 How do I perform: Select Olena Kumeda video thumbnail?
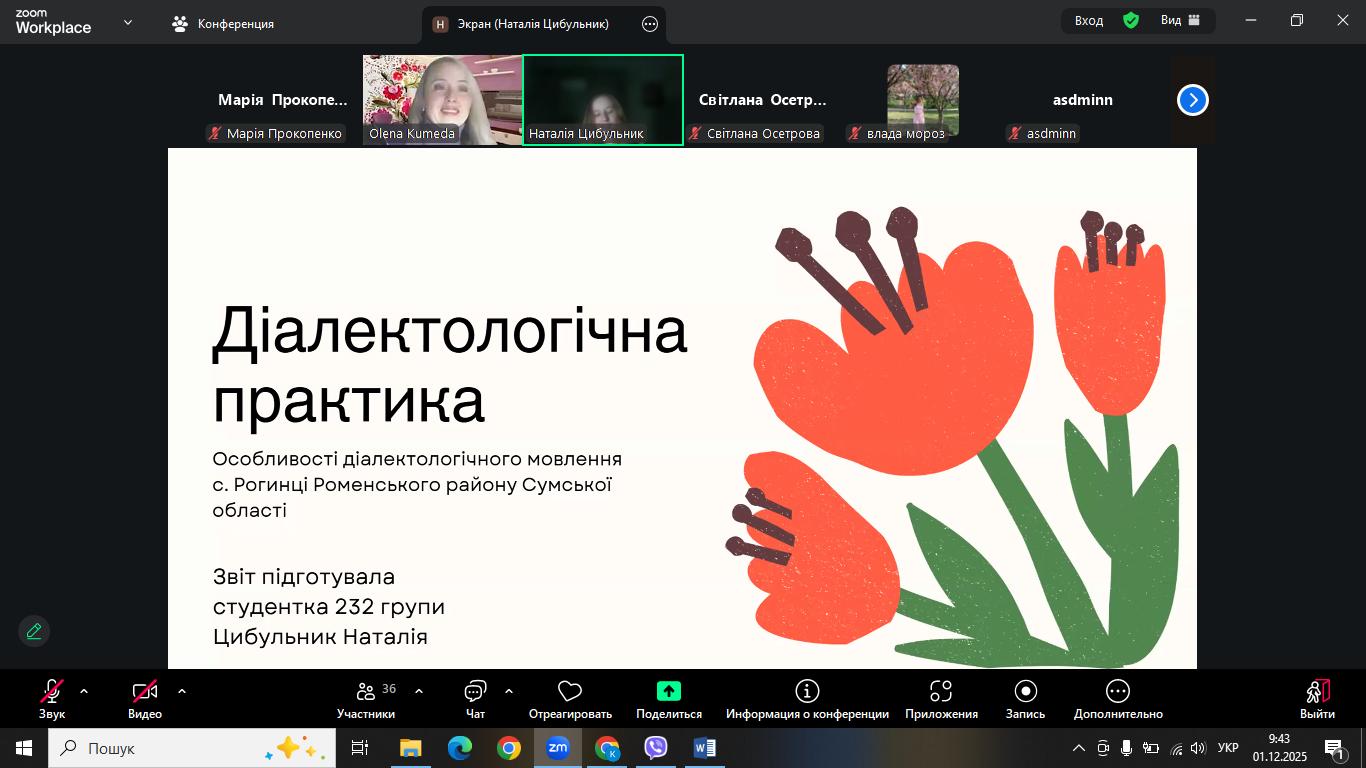(x=442, y=100)
